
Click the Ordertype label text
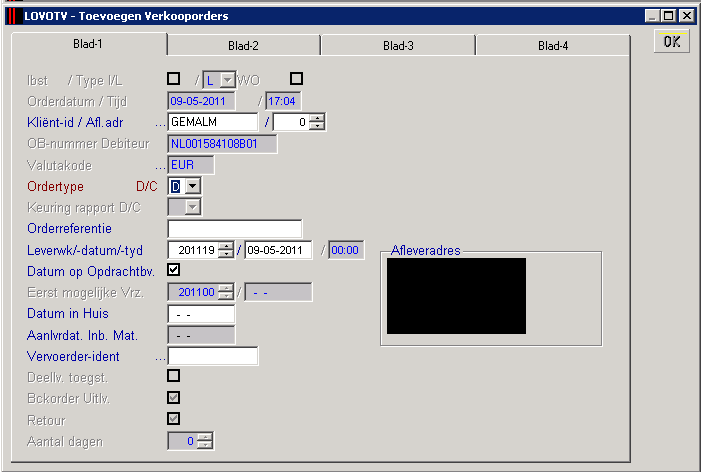pos(55,186)
